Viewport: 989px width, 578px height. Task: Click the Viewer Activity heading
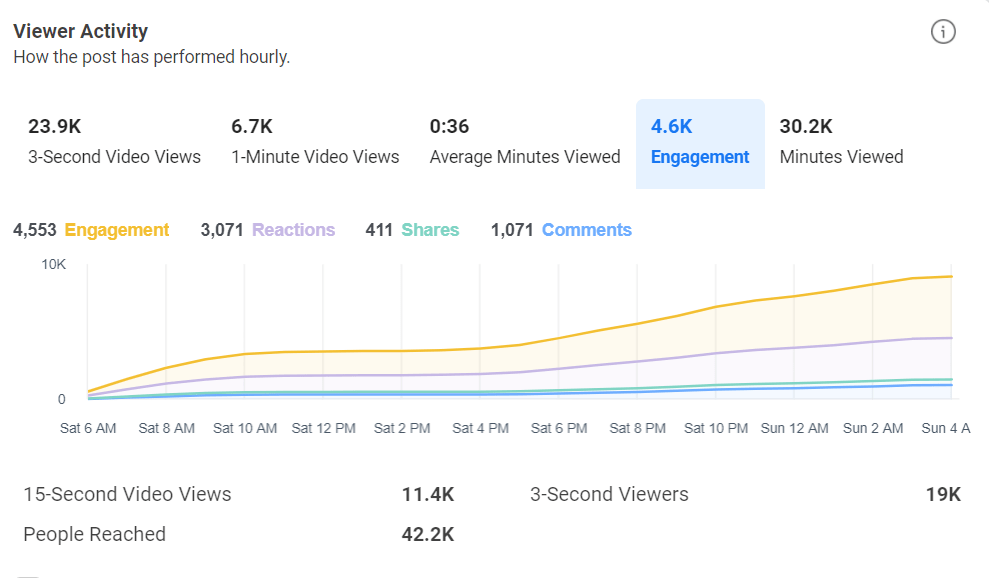pyautogui.click(x=81, y=31)
